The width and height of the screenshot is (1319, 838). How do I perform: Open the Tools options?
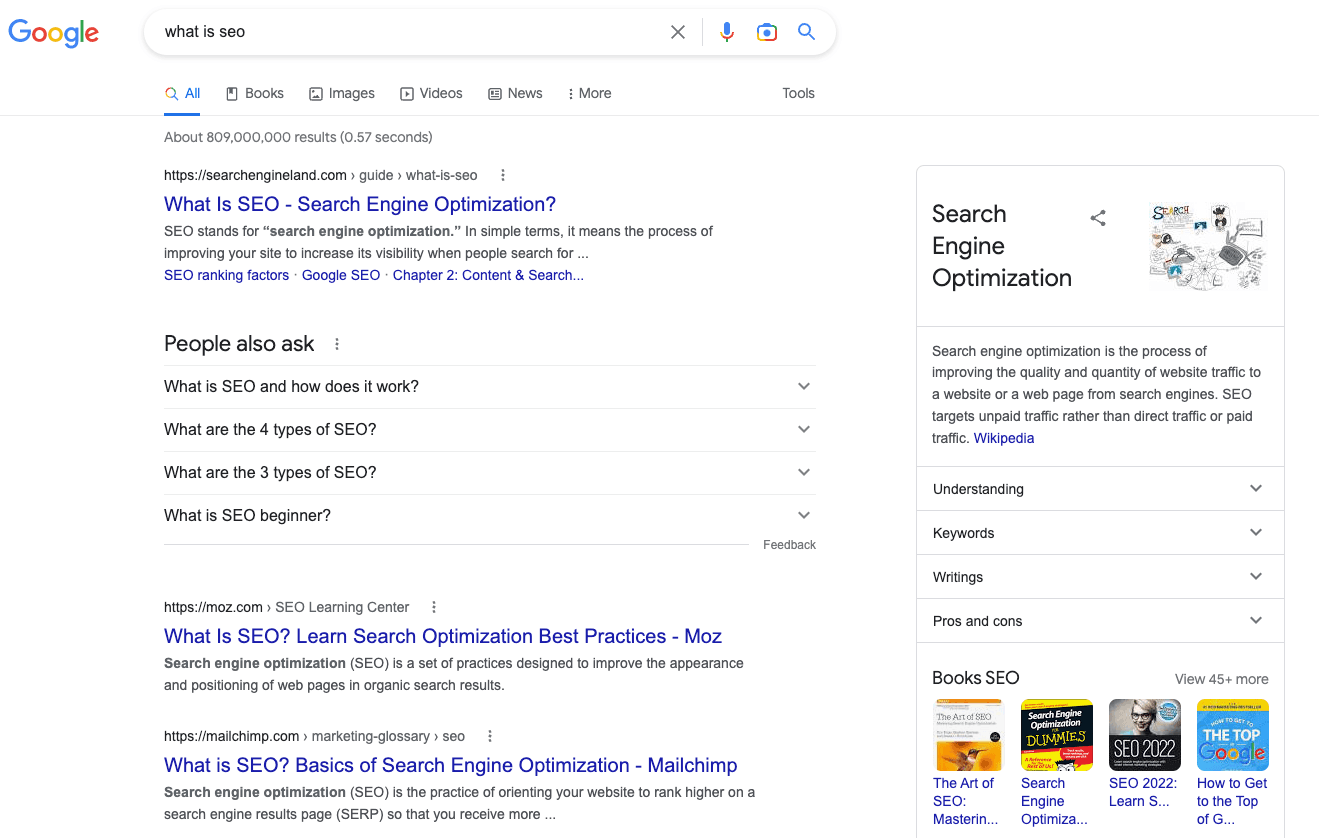798,93
